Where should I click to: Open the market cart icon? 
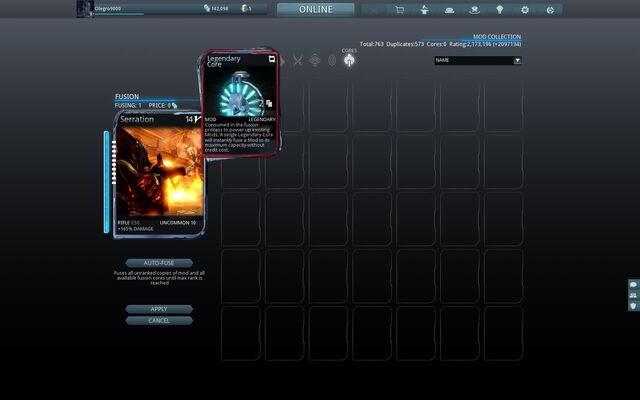pyautogui.click(x=400, y=10)
